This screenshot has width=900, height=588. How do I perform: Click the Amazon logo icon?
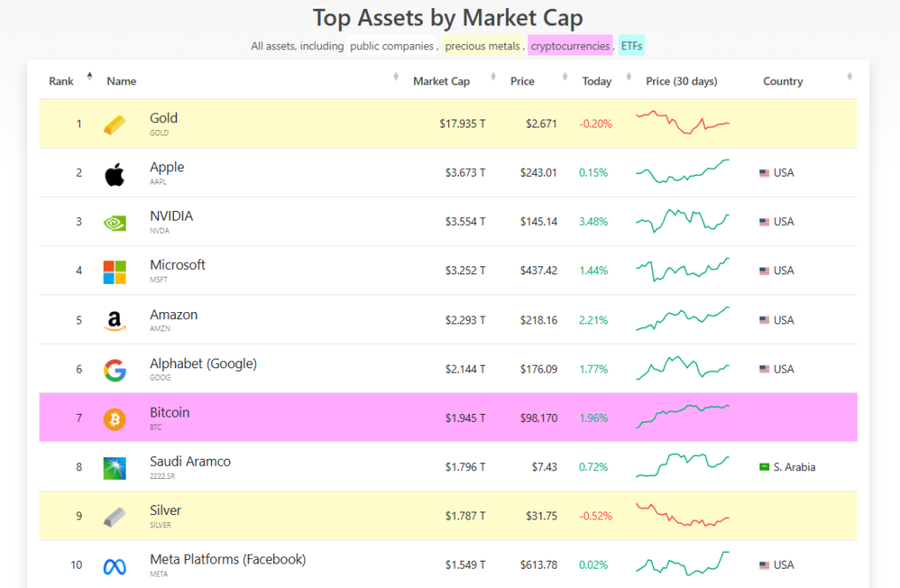[114, 321]
